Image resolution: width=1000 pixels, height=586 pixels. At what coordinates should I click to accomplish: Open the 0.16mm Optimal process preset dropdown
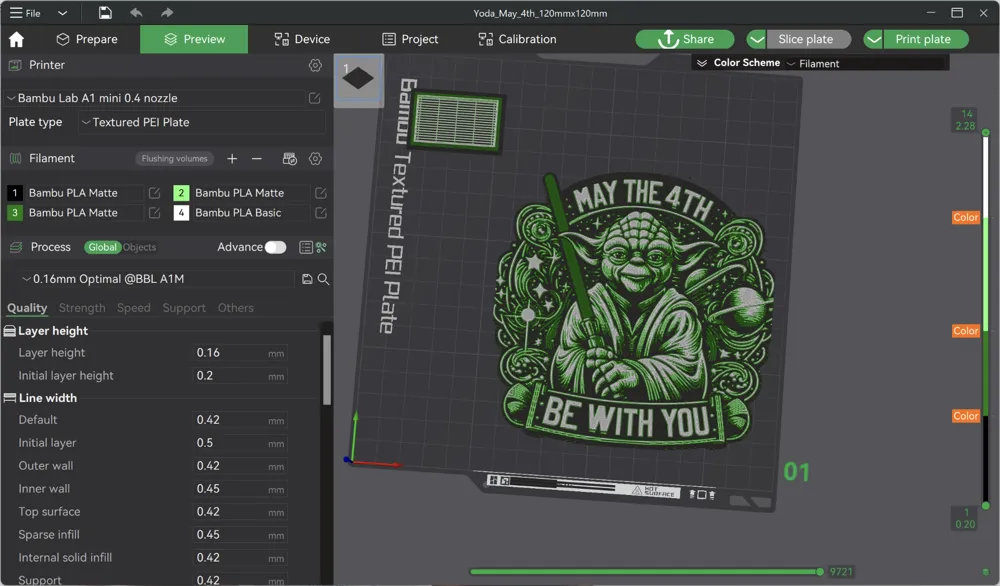(157, 279)
